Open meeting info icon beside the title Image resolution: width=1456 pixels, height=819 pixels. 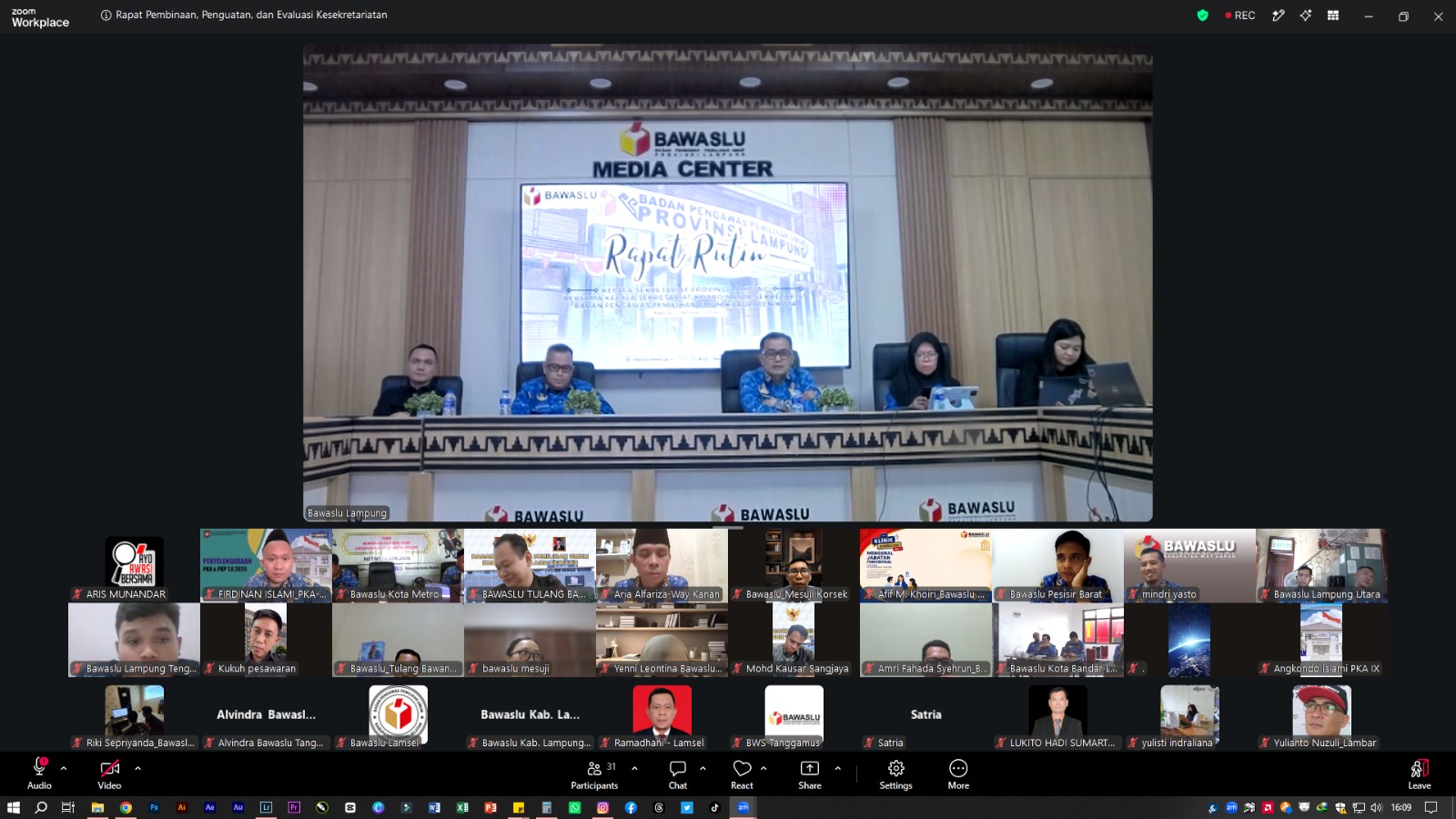[106, 15]
